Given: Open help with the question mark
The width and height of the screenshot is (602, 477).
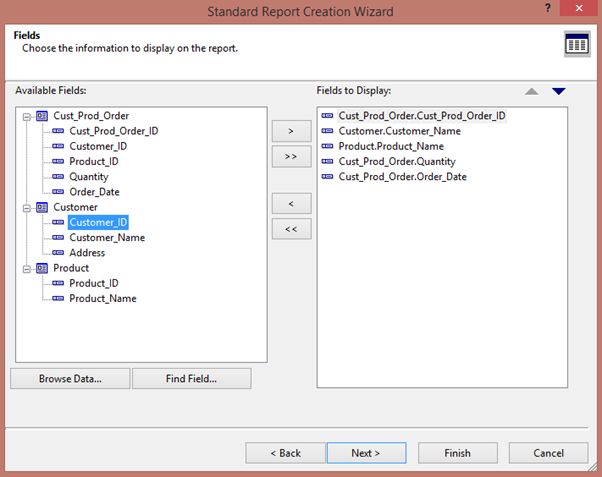Looking at the screenshot, I should (548, 8).
